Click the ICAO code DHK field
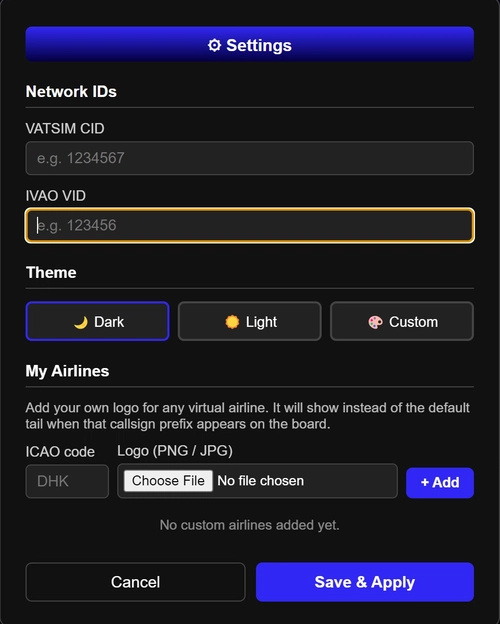500x624 pixels. 67,481
